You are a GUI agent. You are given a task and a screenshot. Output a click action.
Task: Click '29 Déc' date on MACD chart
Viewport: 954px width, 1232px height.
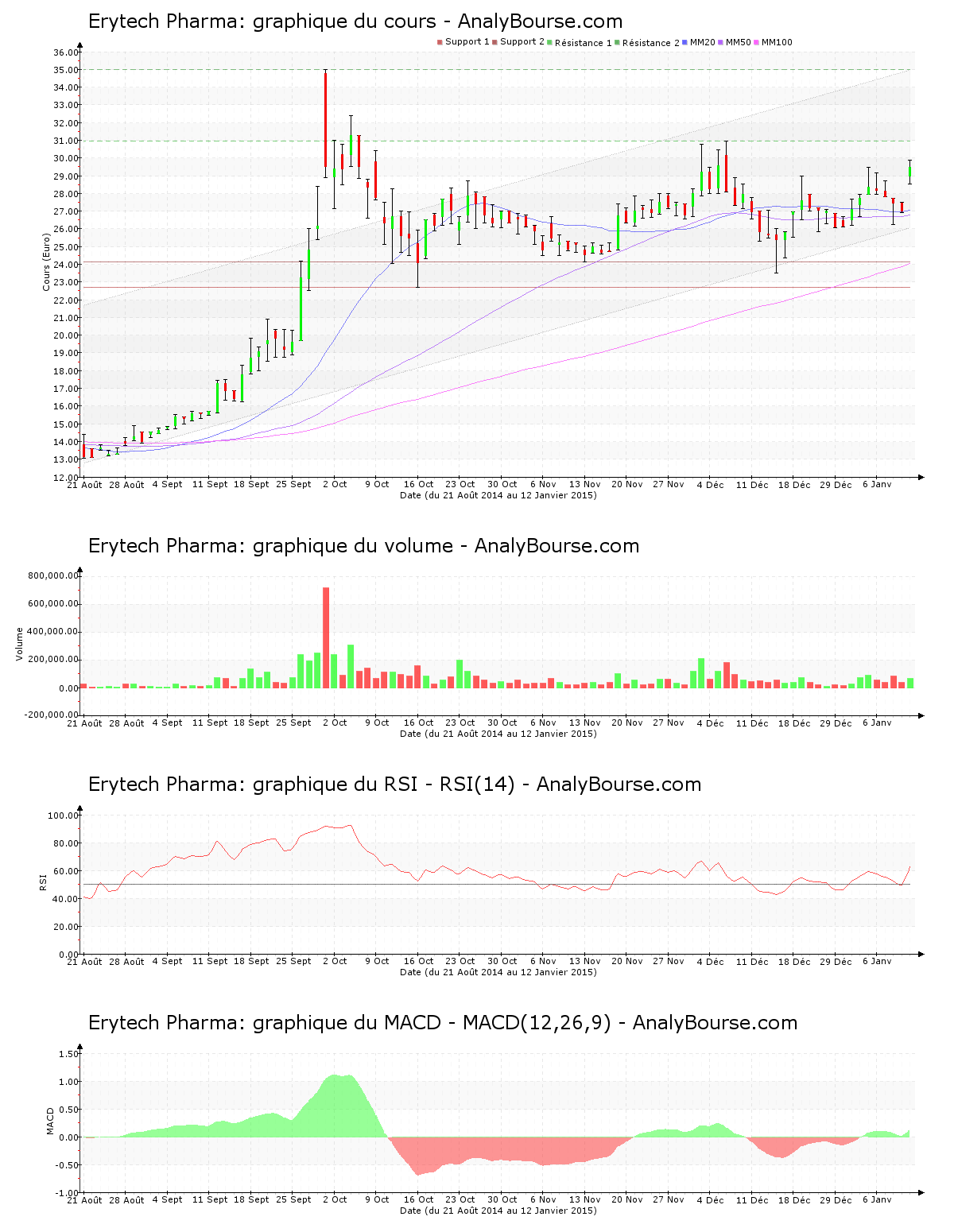coord(836,1199)
